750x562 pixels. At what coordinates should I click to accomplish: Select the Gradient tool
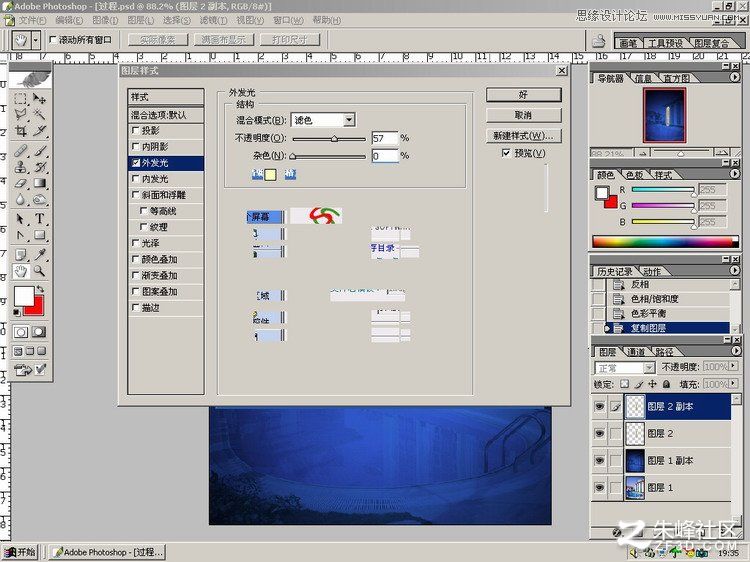coord(39,183)
